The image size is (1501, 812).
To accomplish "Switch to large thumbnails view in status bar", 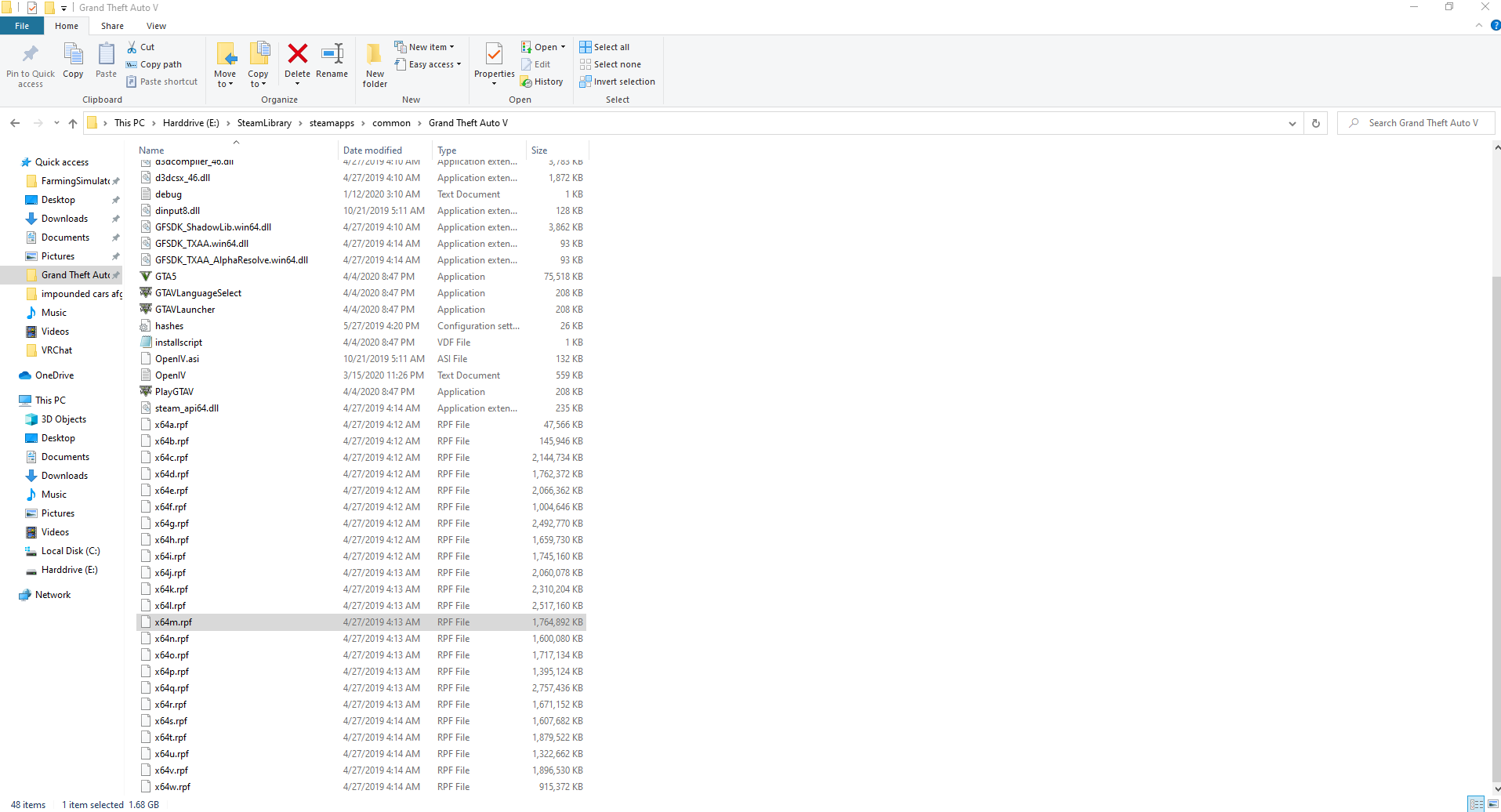I will [1492, 804].
